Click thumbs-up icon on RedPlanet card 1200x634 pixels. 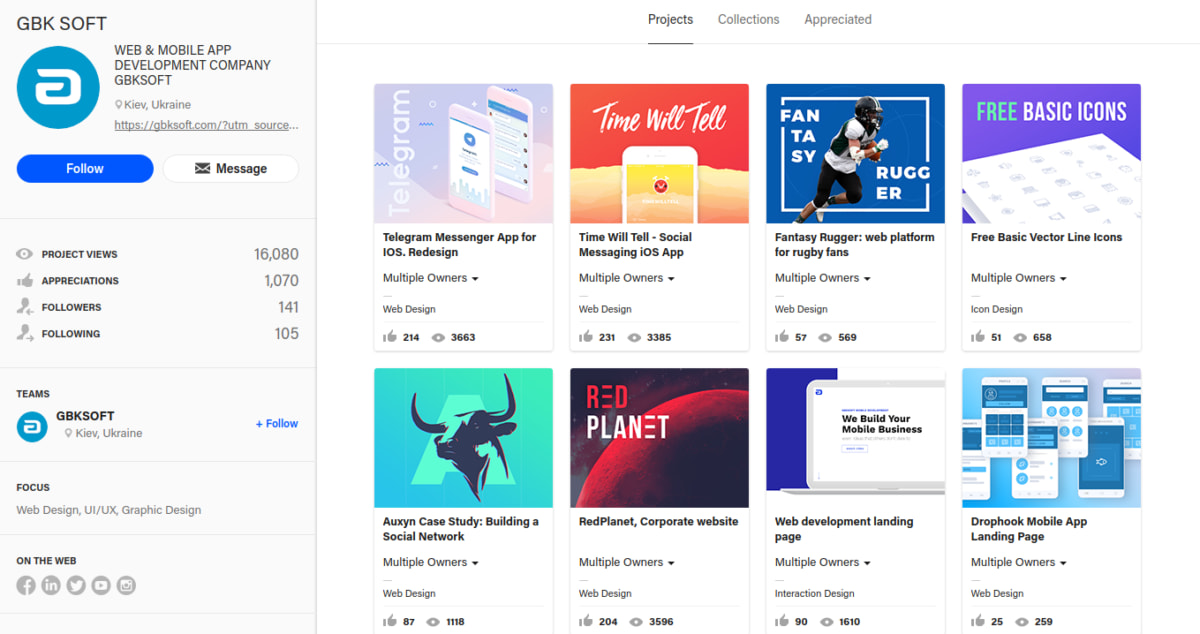click(586, 621)
